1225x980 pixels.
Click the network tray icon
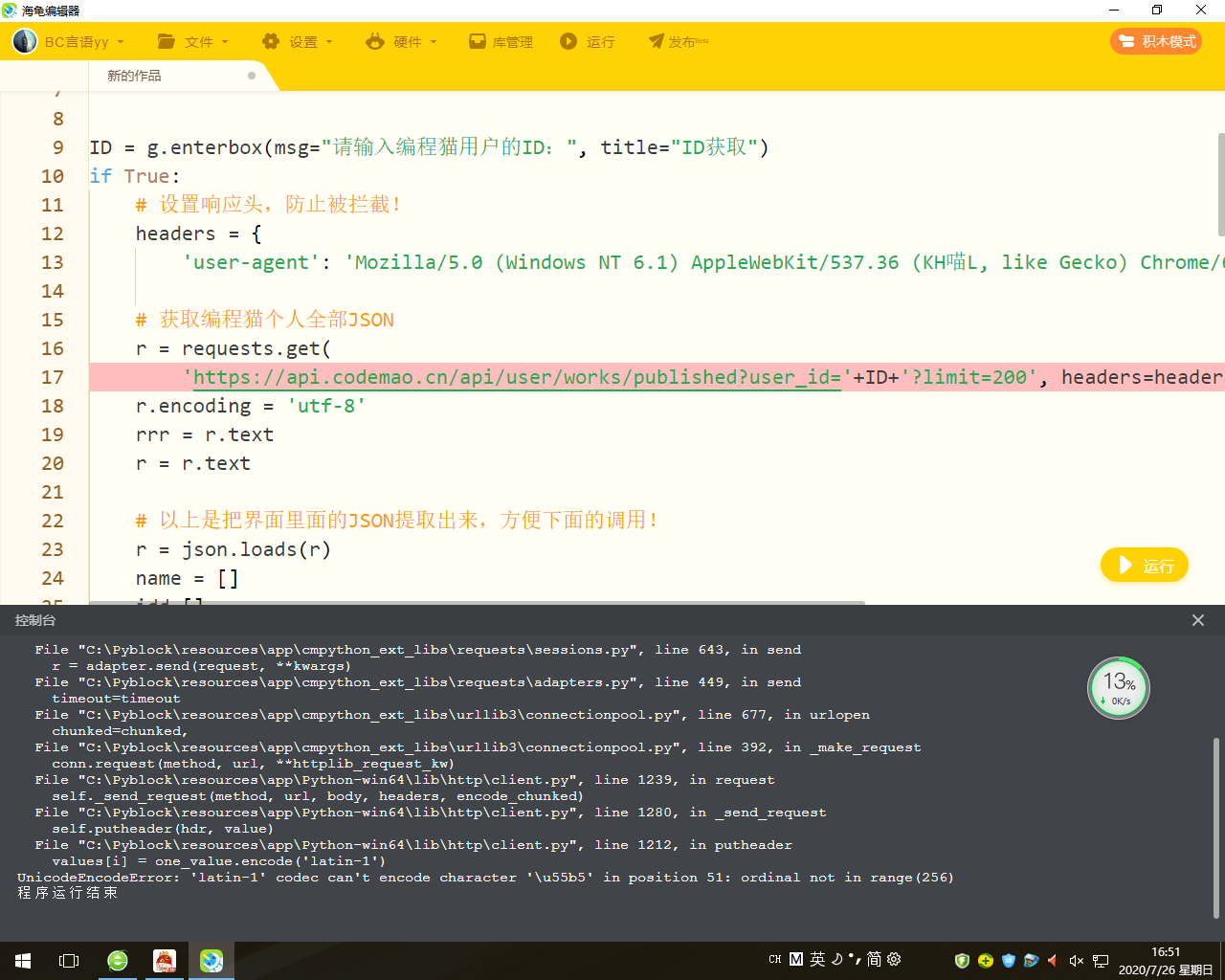point(1101,960)
